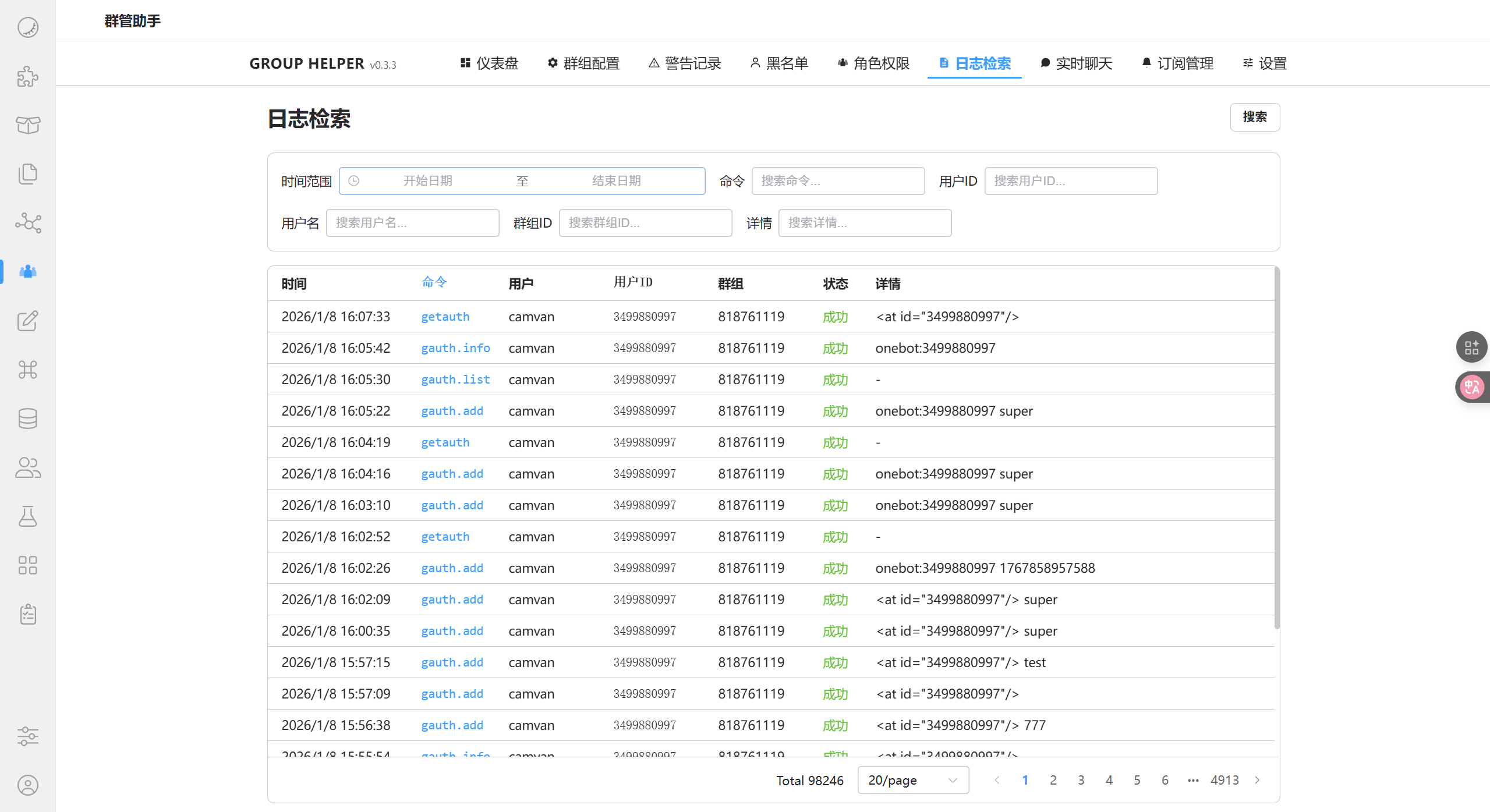Click the lab flask sidebar icon
This screenshot has width=1490, height=812.
[27, 516]
